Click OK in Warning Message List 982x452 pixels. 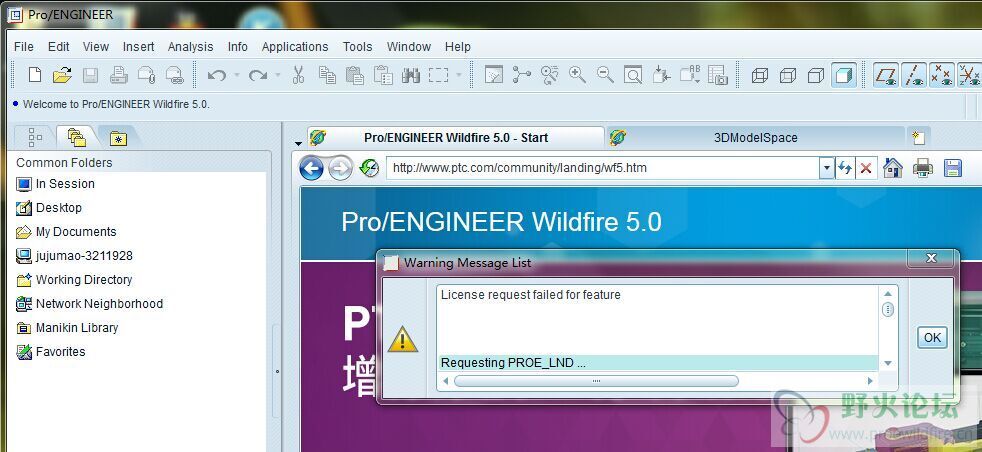932,337
